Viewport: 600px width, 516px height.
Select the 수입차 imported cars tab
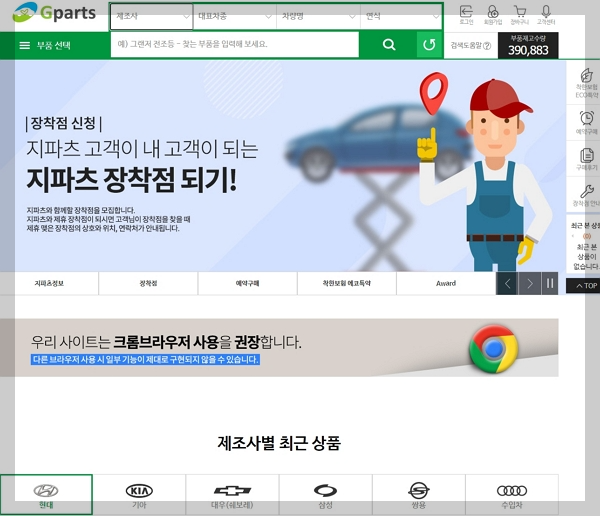tap(512, 495)
